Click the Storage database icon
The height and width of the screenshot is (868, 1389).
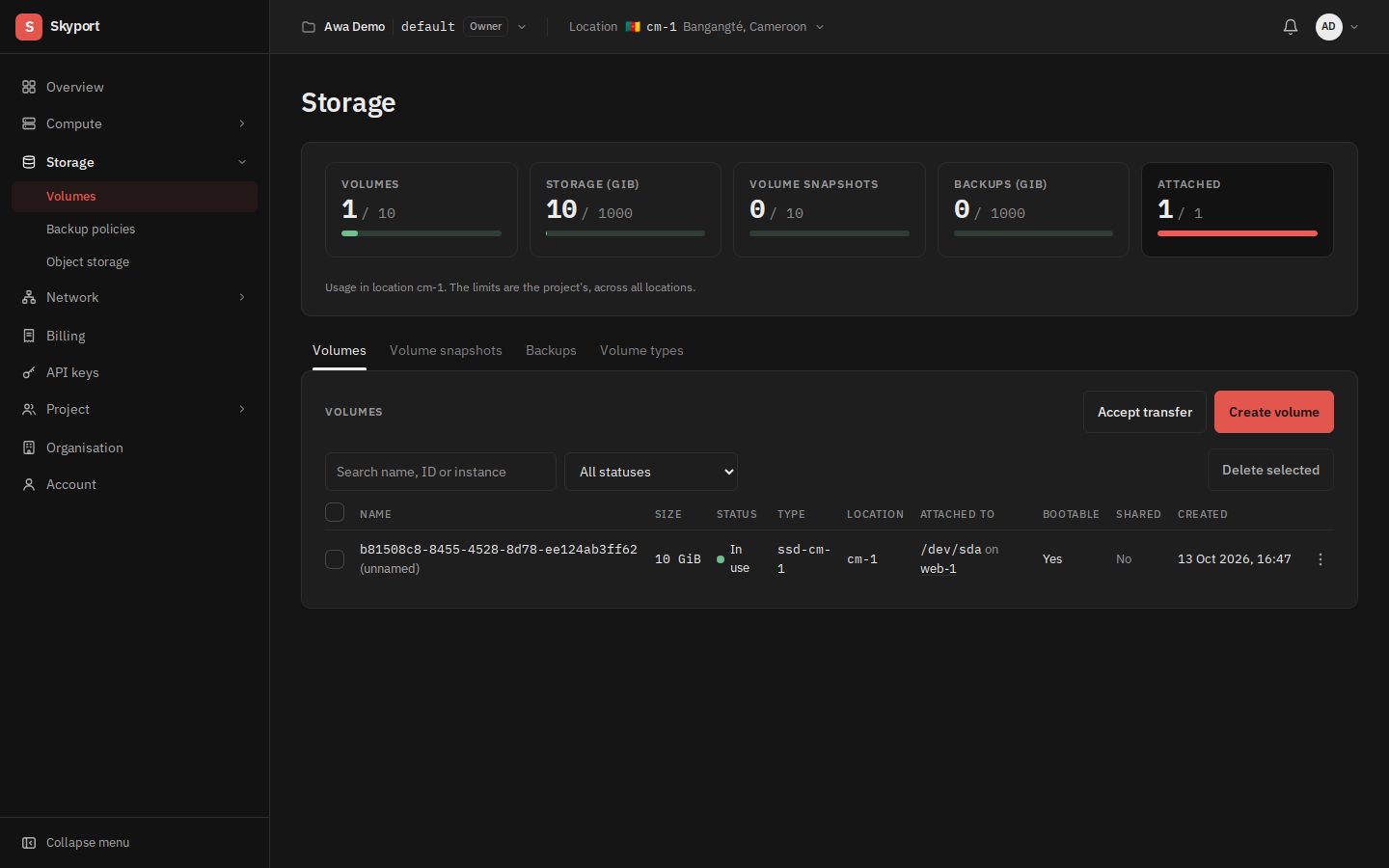[x=29, y=162]
